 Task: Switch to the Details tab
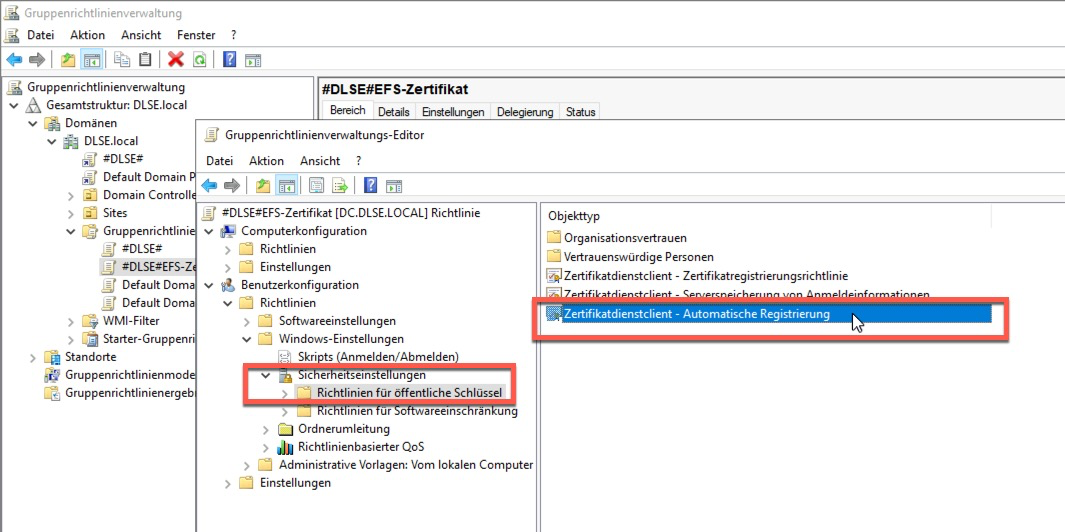(394, 111)
